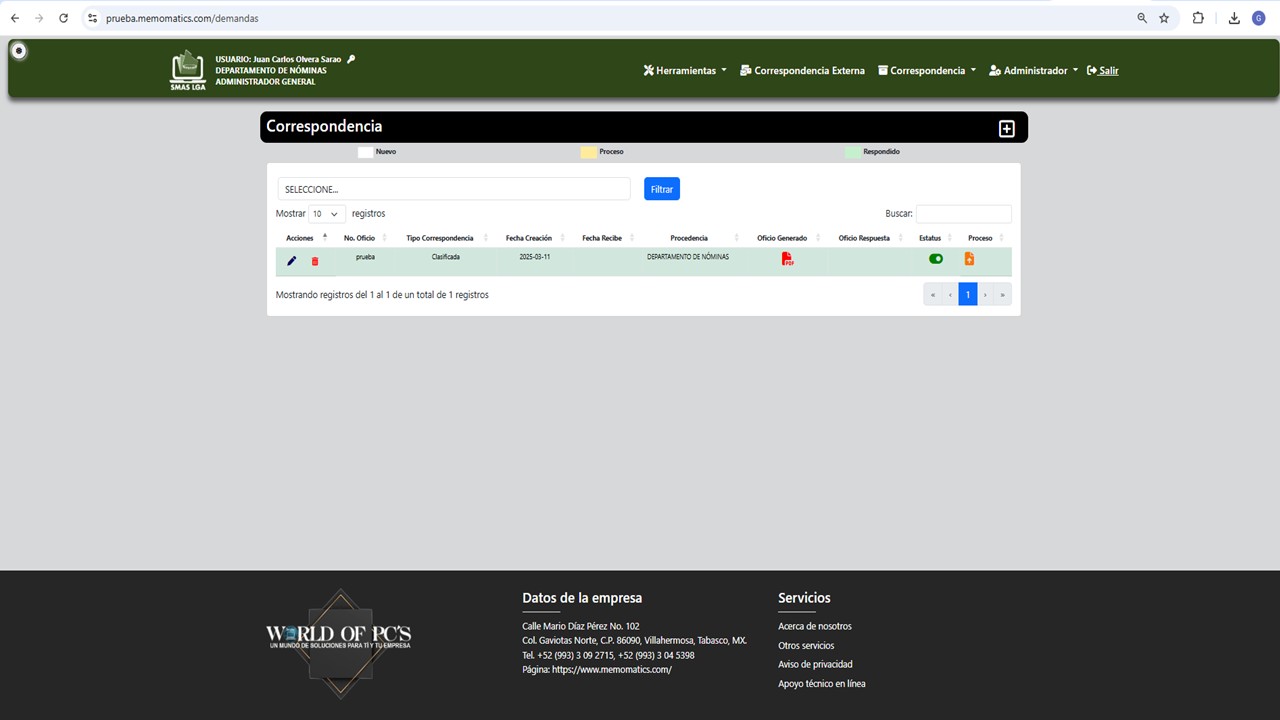Click the Filtrar button

tap(662, 189)
